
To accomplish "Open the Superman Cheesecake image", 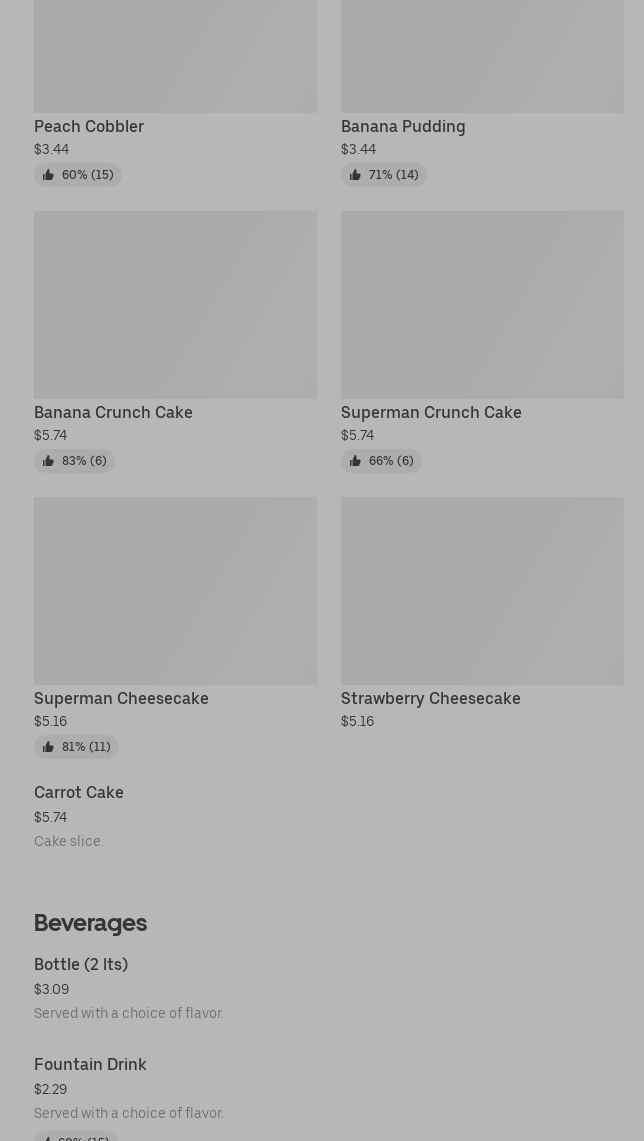I will click(175, 591).
